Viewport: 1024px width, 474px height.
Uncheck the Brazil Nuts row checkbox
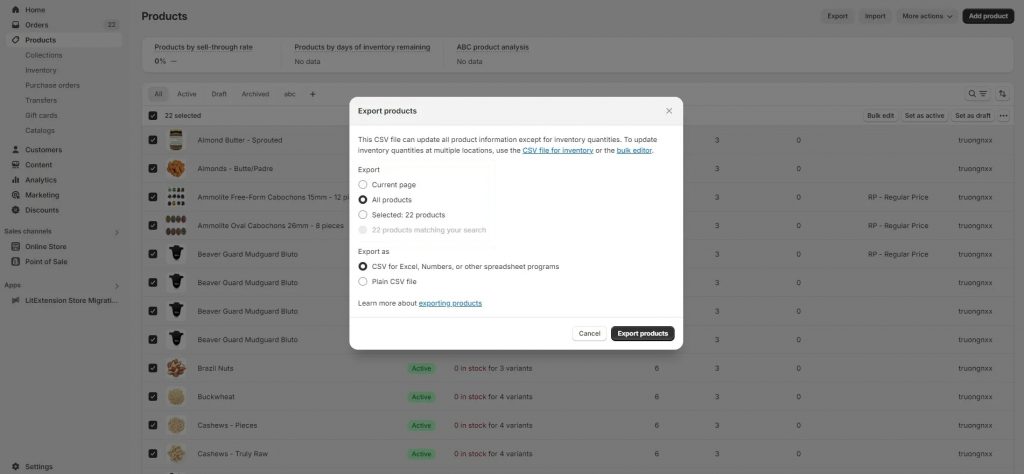[x=153, y=368]
